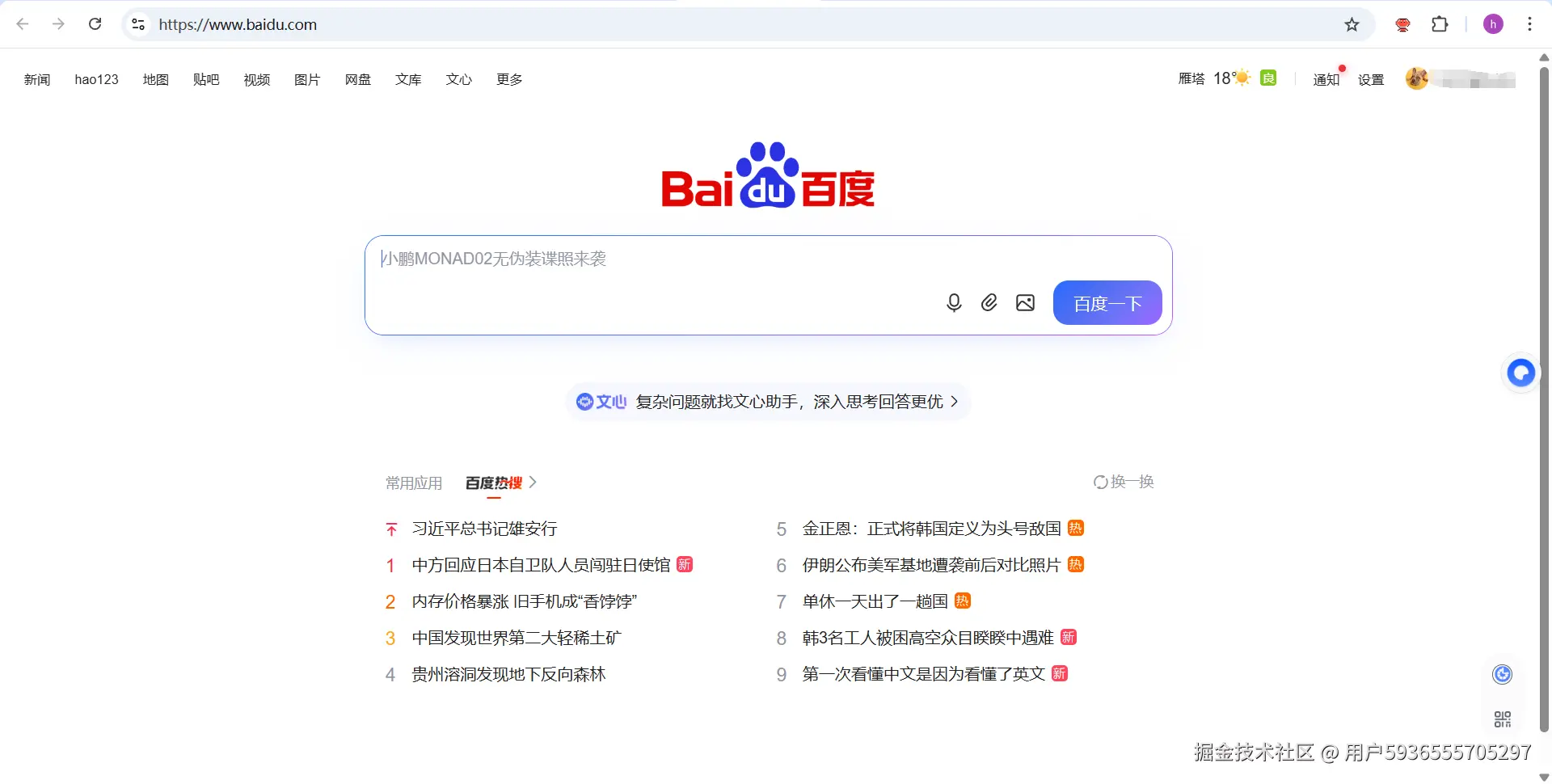Open hot search 单休一天出了一趟国

pos(875,601)
